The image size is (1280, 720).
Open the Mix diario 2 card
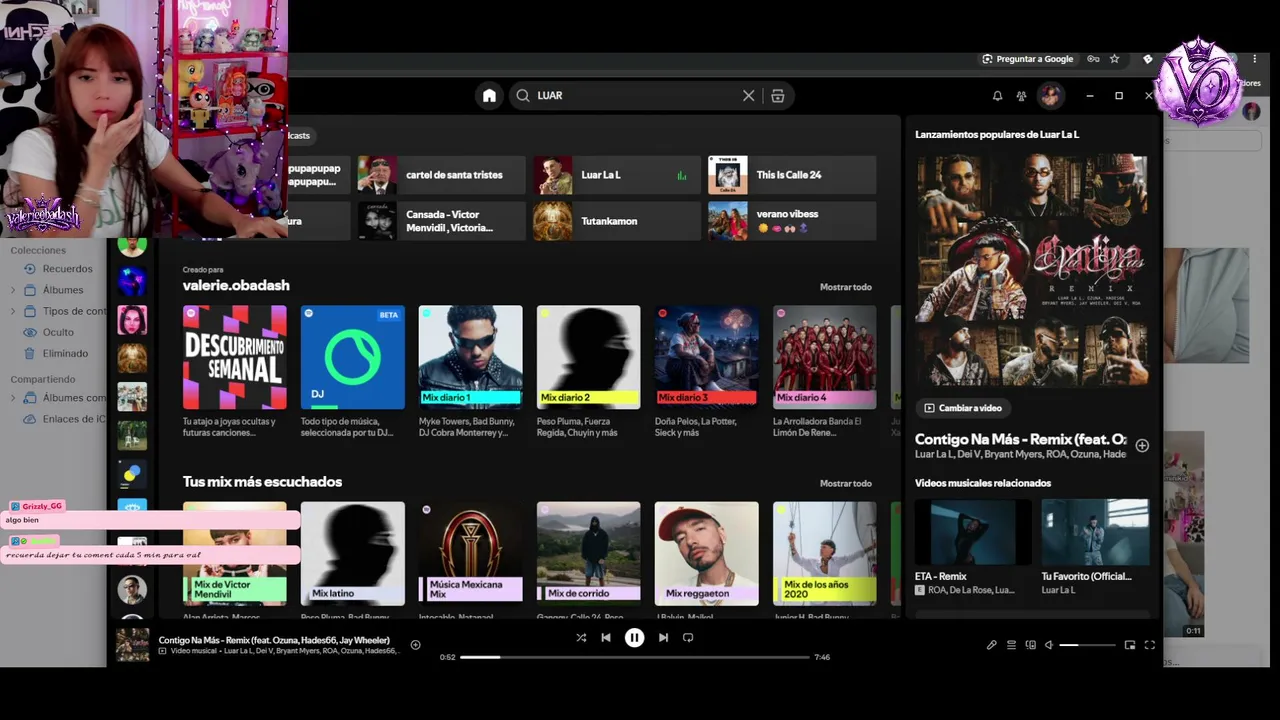coord(589,372)
